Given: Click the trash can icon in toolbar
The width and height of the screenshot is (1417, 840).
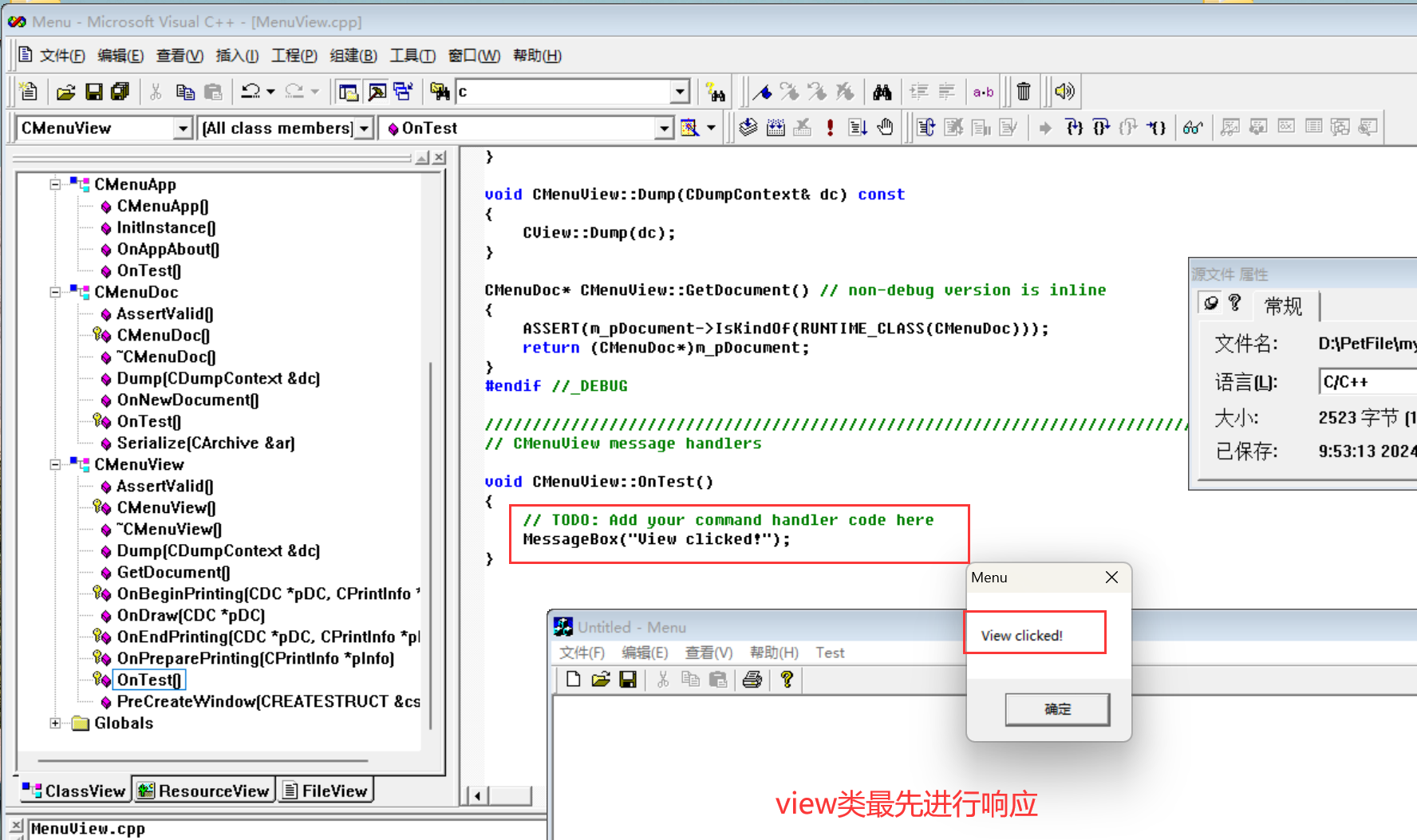Looking at the screenshot, I should 1024,92.
